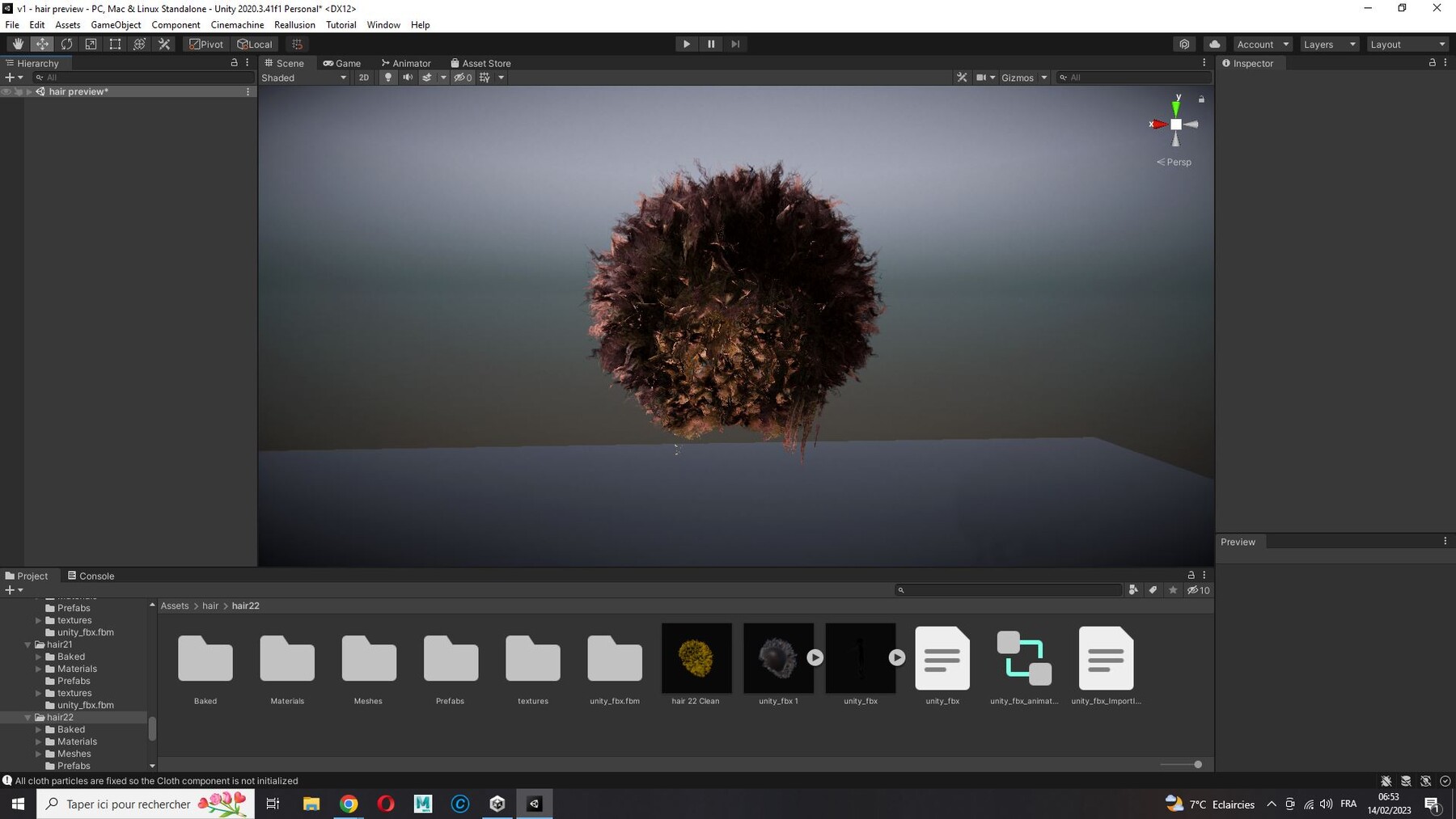The width and height of the screenshot is (1456, 819).
Task: Expand the hair21 Baked folder
Action: [38, 656]
